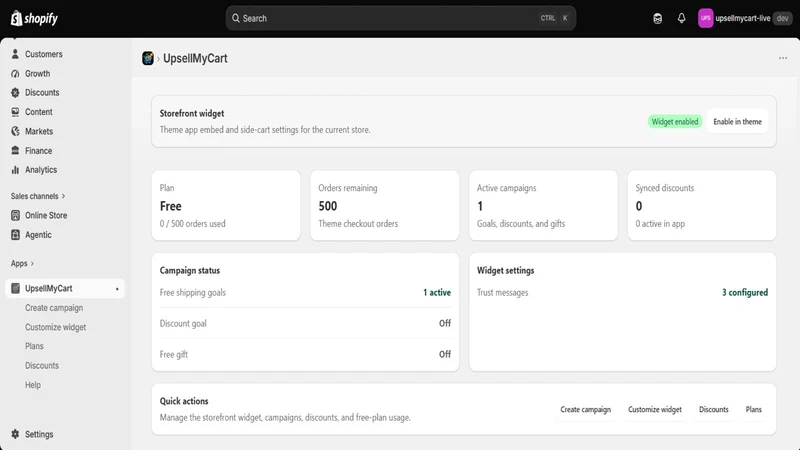This screenshot has height=450, width=800.
Task: Open Discounts submenu under UpsellMyCart
Action: 42,365
